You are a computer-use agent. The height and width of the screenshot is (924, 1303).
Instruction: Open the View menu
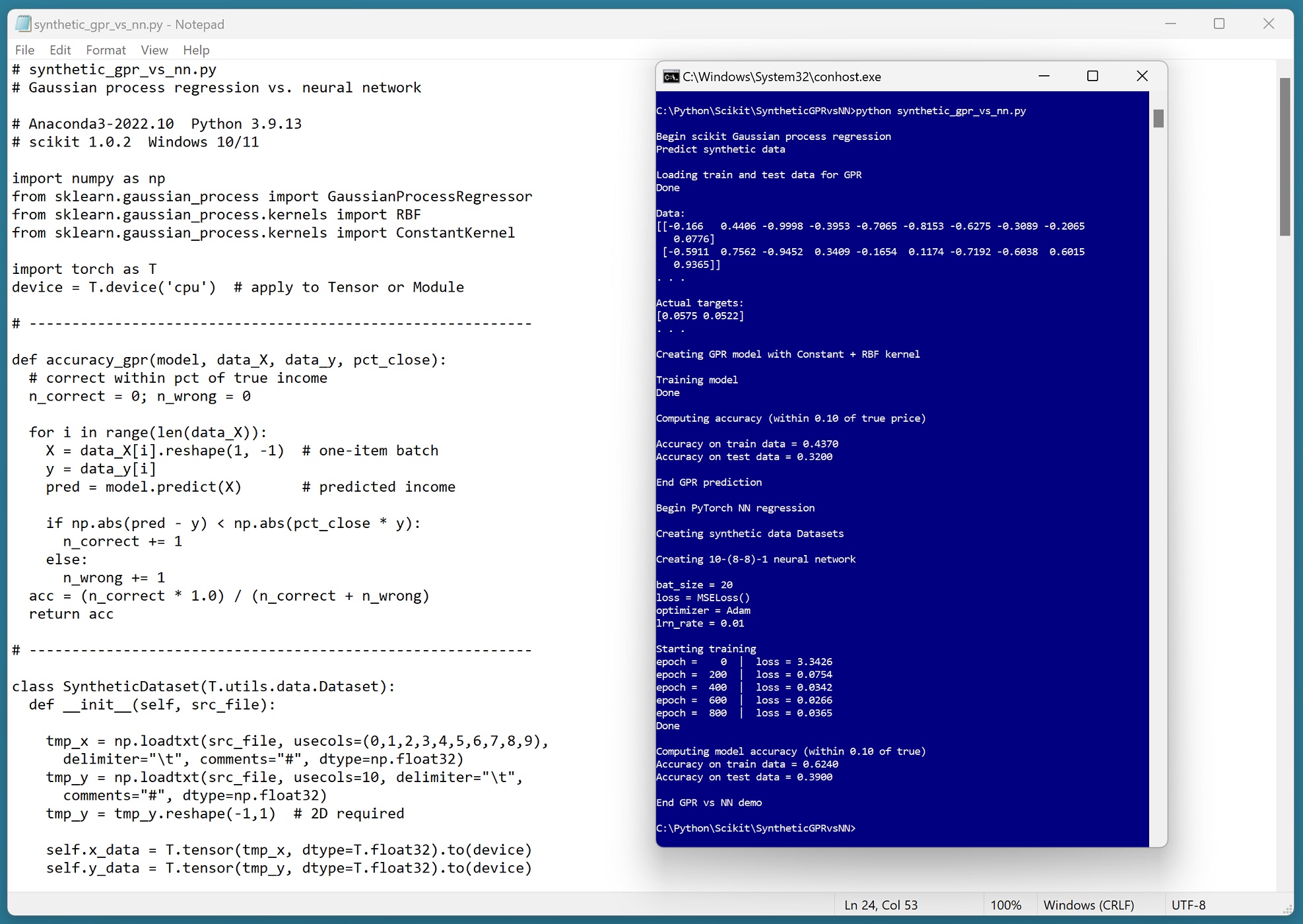(x=154, y=50)
